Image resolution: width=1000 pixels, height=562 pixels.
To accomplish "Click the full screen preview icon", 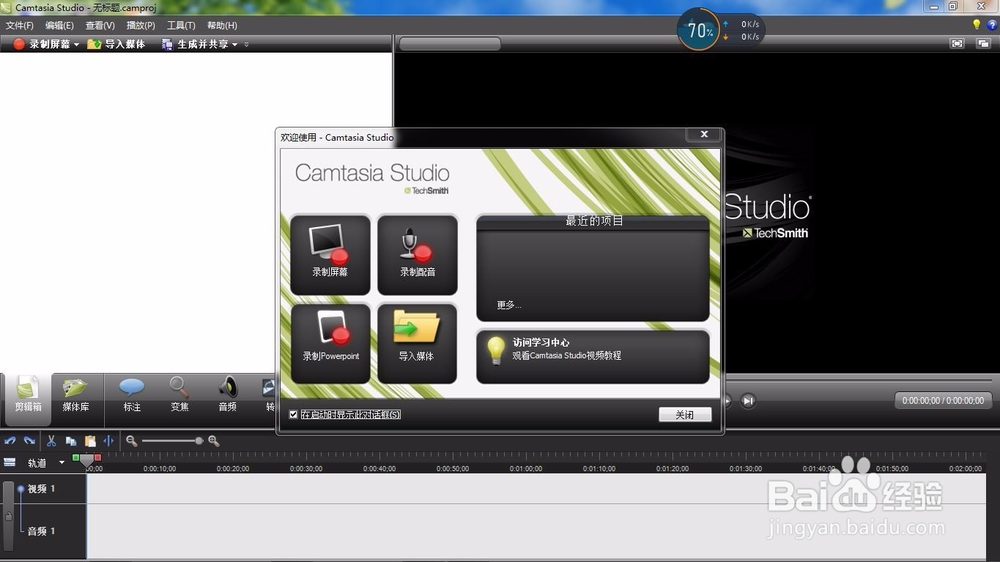I will [957, 43].
